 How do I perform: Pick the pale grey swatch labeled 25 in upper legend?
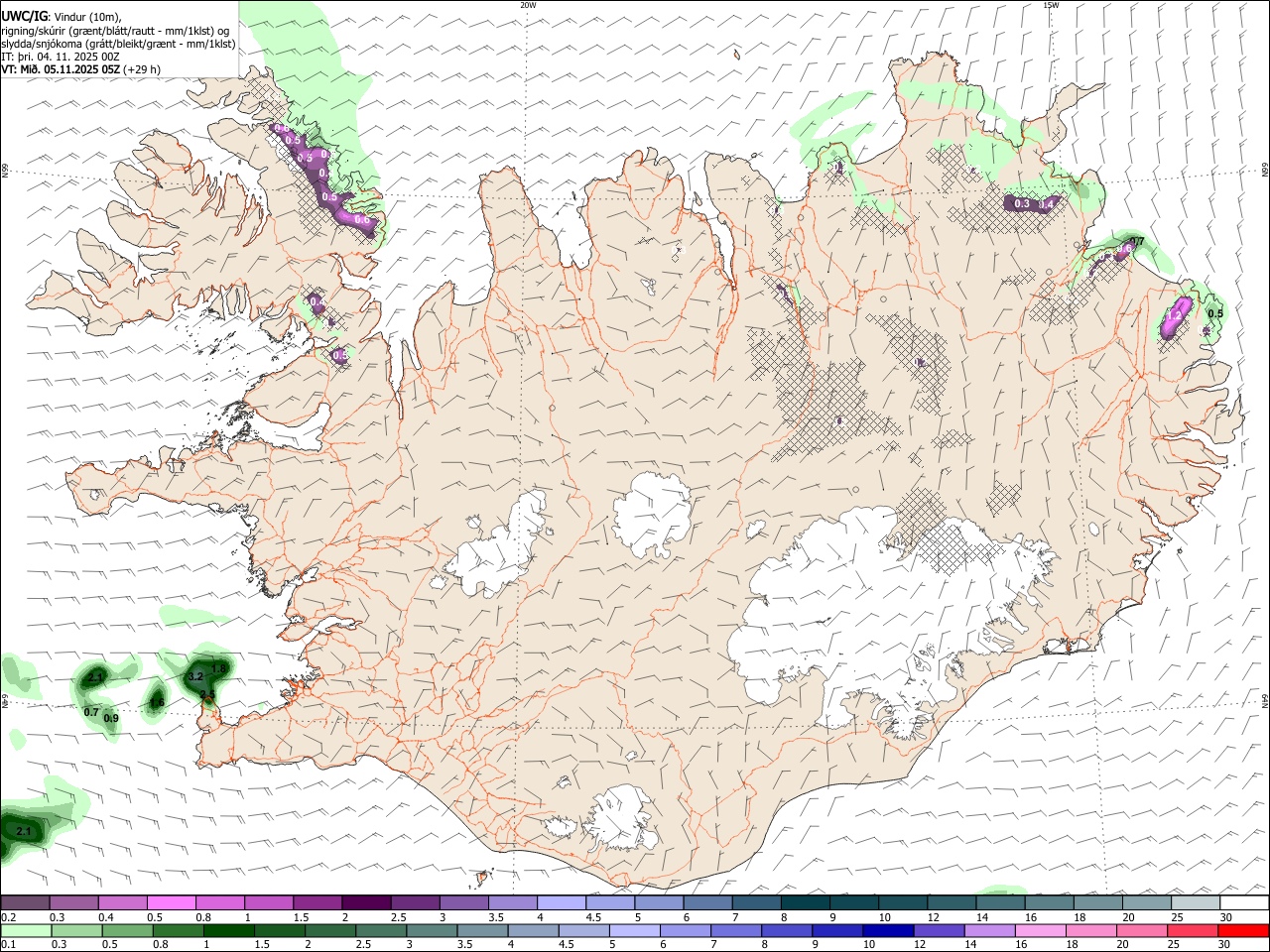tap(1196, 903)
